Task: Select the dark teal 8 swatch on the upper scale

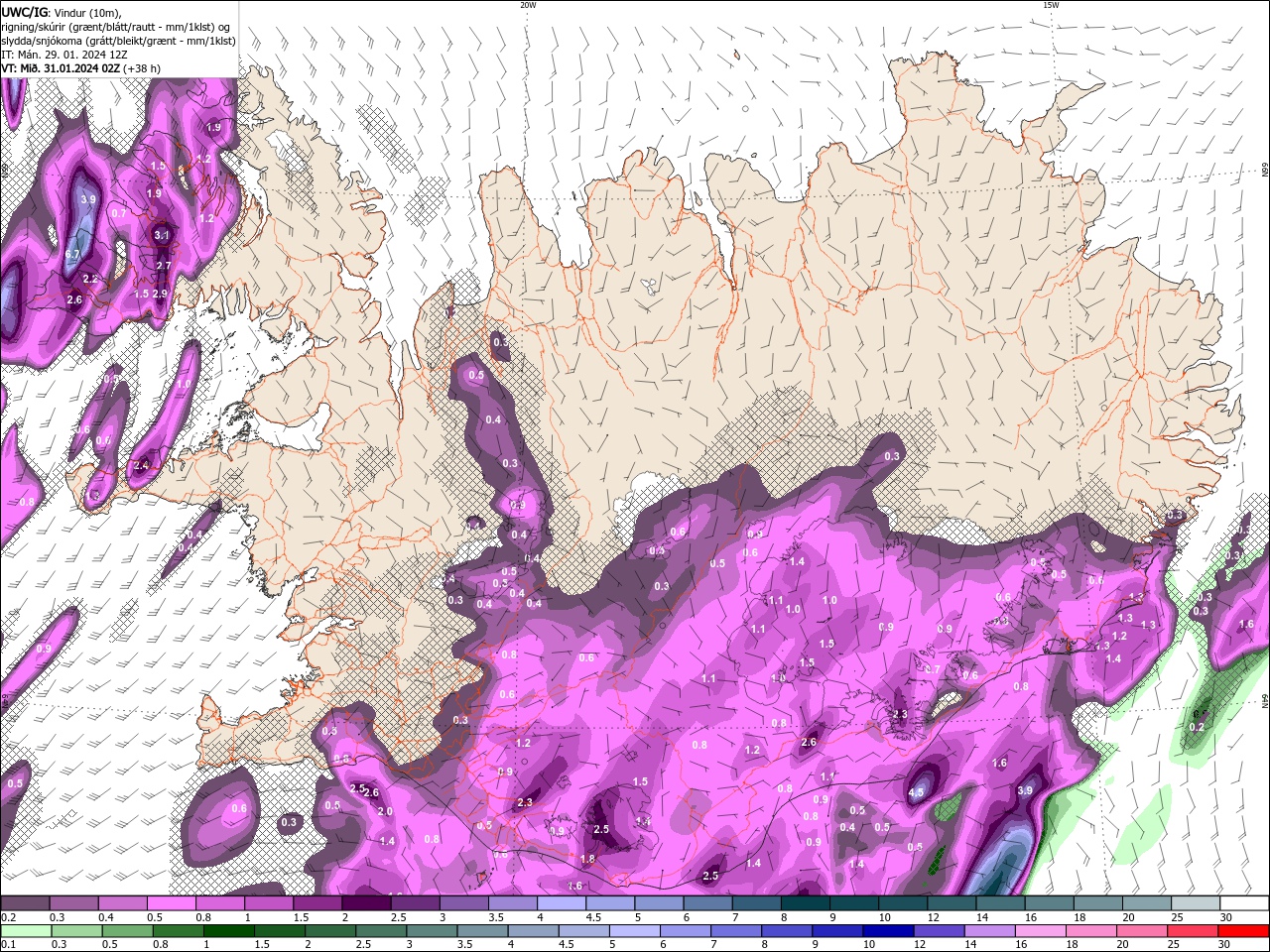Action: (x=805, y=903)
